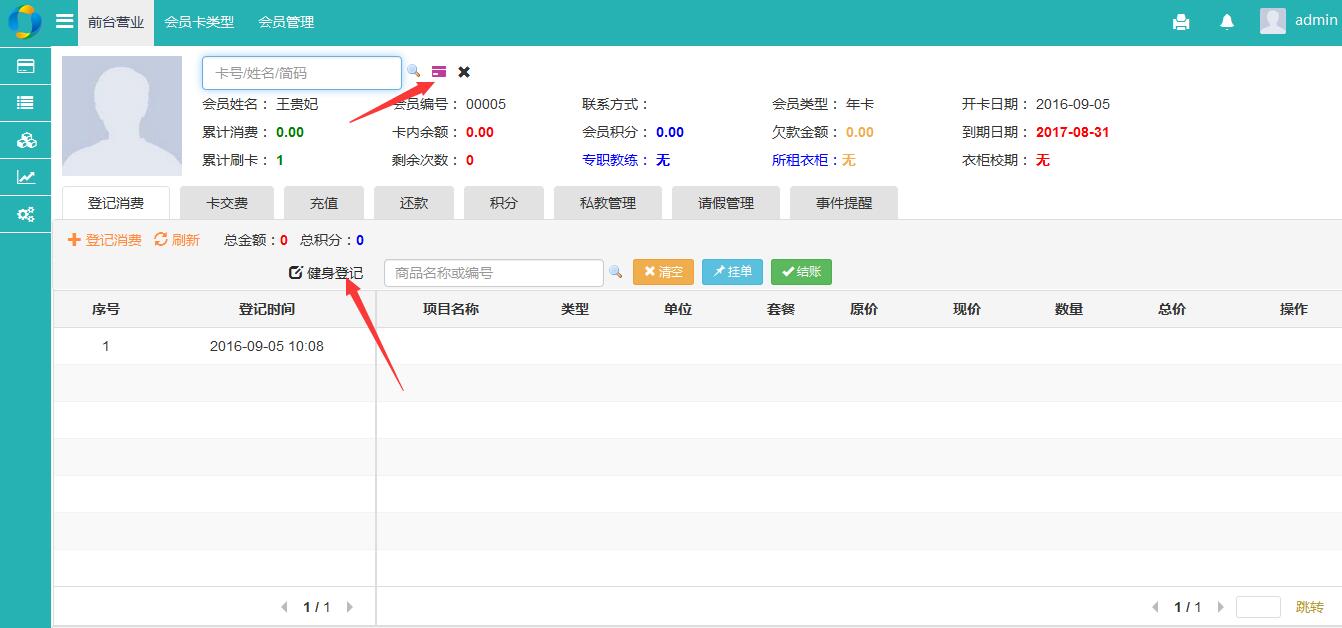Click the hamburger menu icon in header
This screenshot has width=1342, height=628.
click(x=64, y=21)
